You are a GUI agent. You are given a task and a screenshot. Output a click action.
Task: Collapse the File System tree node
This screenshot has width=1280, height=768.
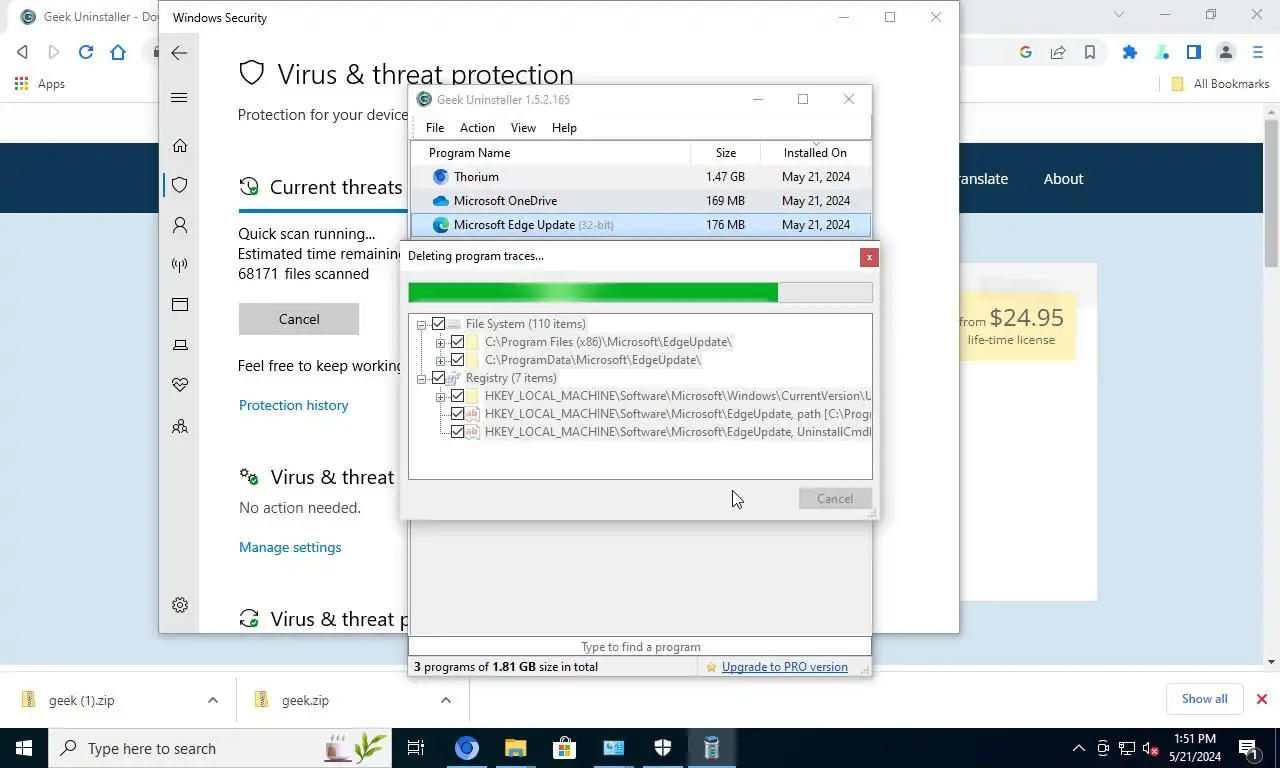(422, 324)
